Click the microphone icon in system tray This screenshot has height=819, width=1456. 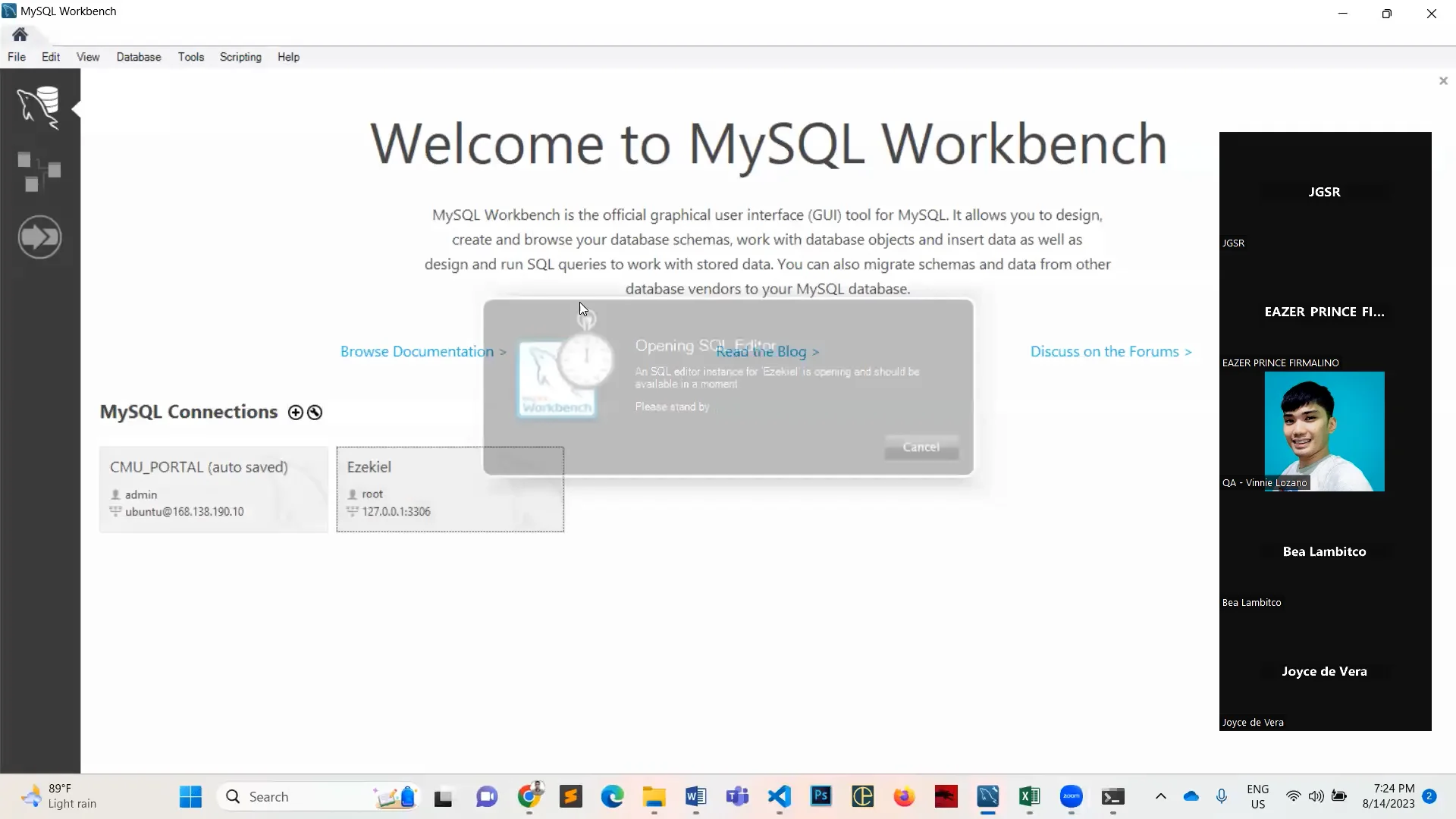coord(1222,796)
